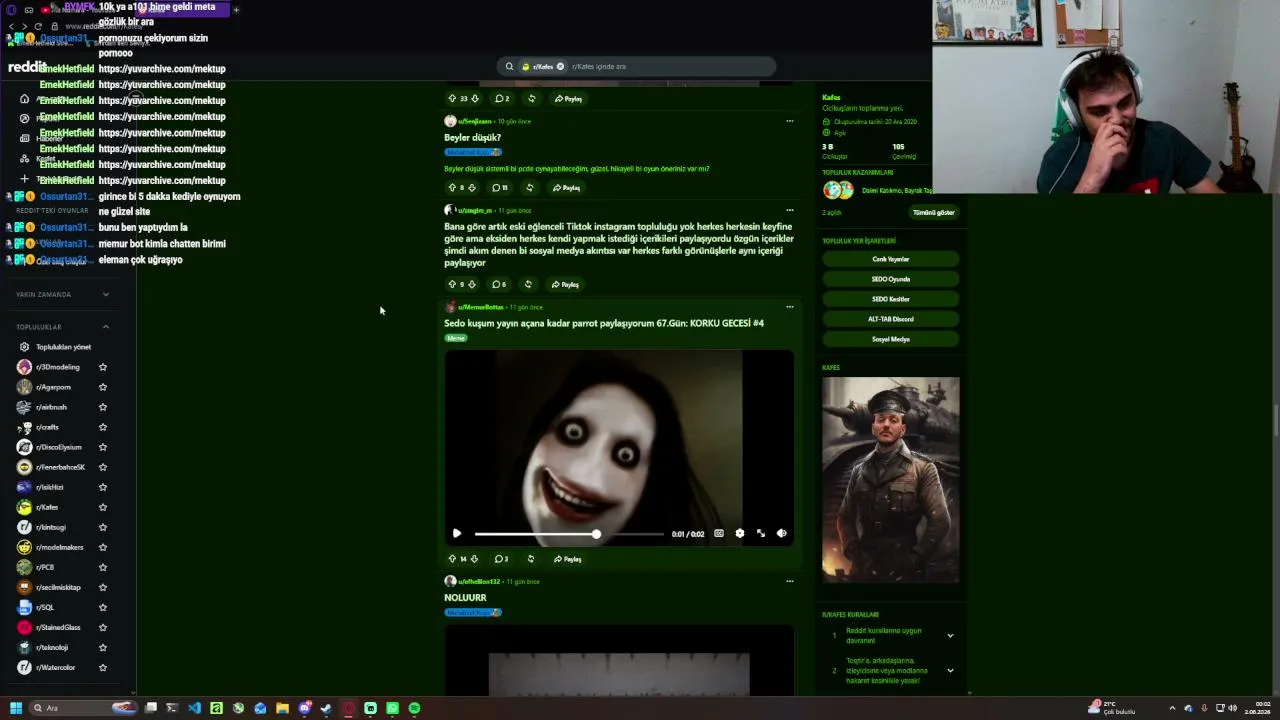Click the taskbar search box
The width and height of the screenshot is (1280, 720).
tap(85, 708)
